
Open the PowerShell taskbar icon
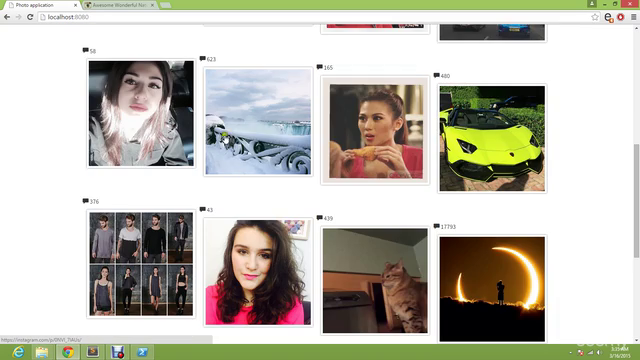pos(142,352)
